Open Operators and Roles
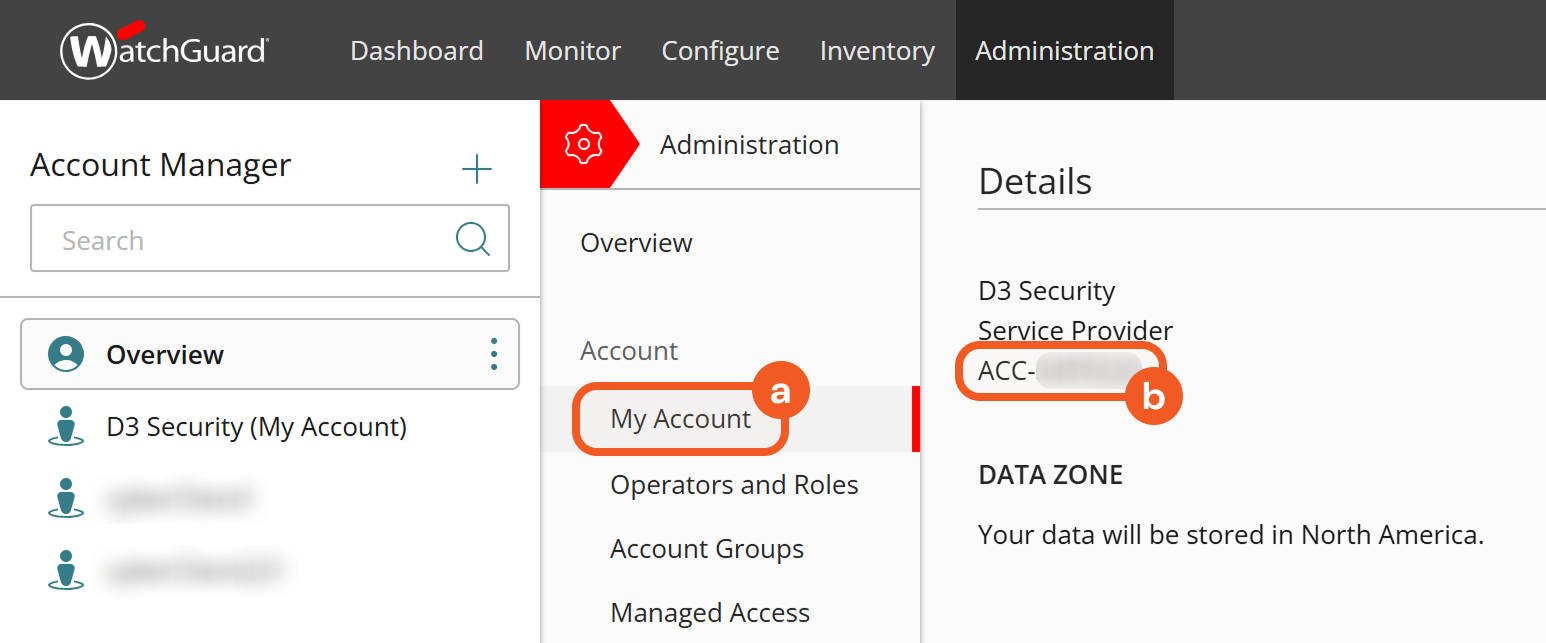 [734, 485]
